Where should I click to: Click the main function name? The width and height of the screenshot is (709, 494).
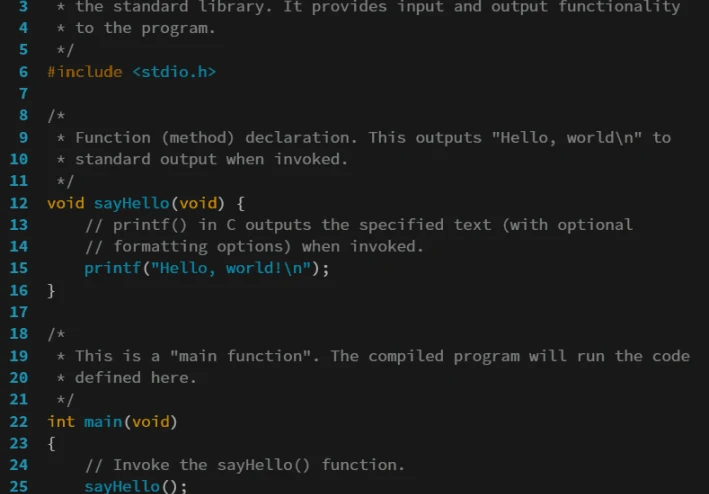(x=103, y=421)
